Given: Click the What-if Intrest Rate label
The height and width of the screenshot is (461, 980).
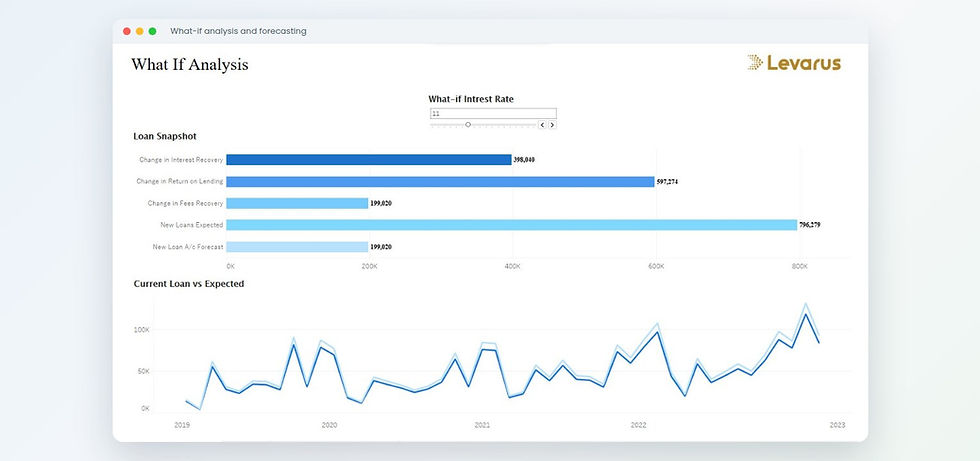Looking at the screenshot, I should pos(471,99).
